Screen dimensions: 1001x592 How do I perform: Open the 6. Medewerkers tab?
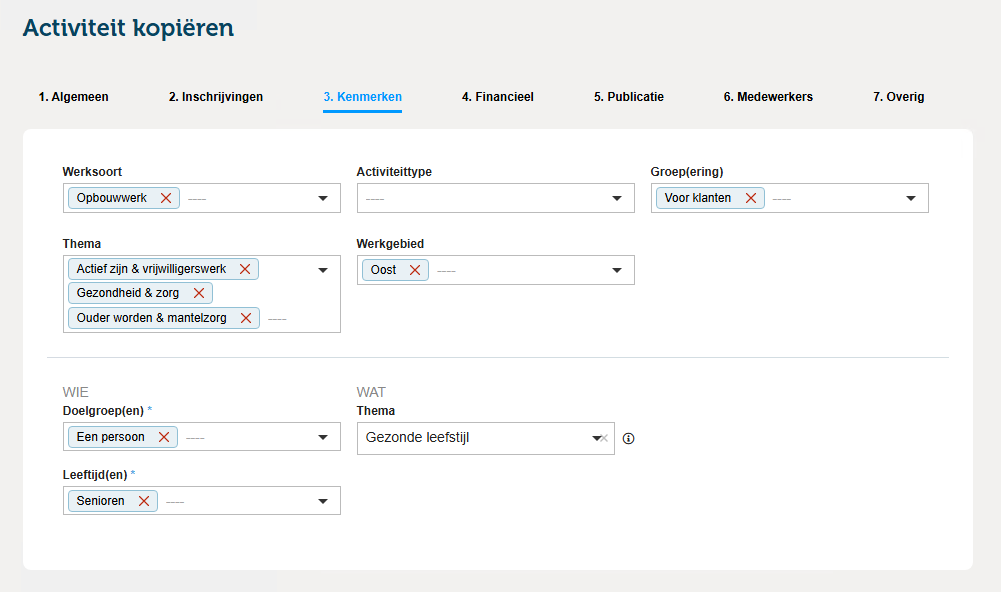(x=768, y=97)
